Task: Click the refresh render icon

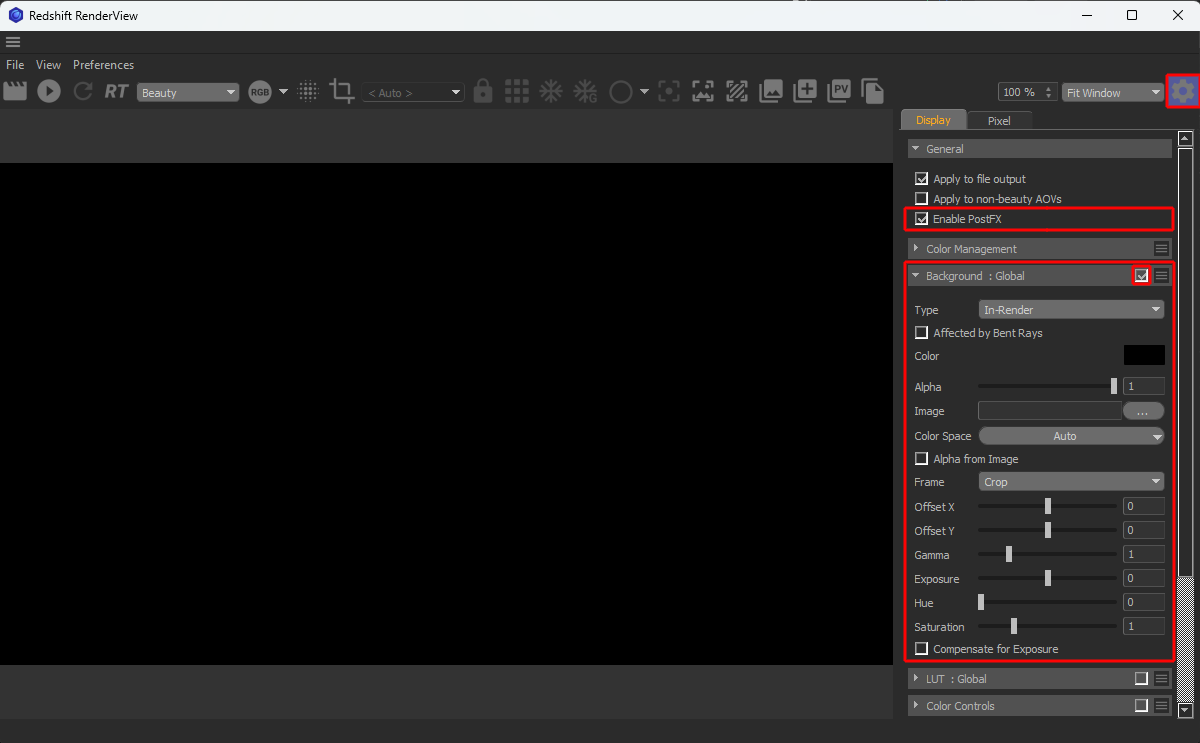Action: (83, 91)
